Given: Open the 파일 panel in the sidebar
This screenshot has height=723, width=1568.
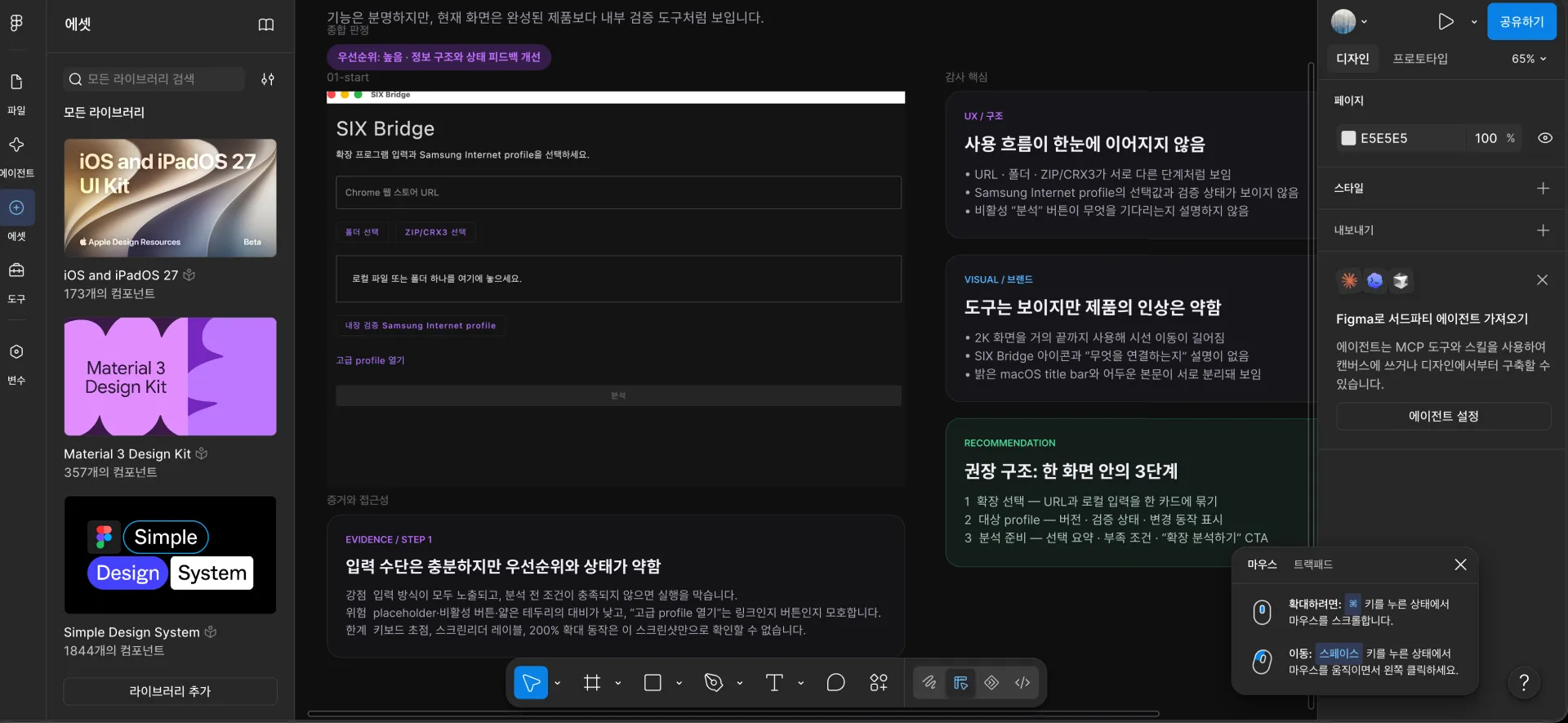Looking at the screenshot, I should click(x=16, y=92).
